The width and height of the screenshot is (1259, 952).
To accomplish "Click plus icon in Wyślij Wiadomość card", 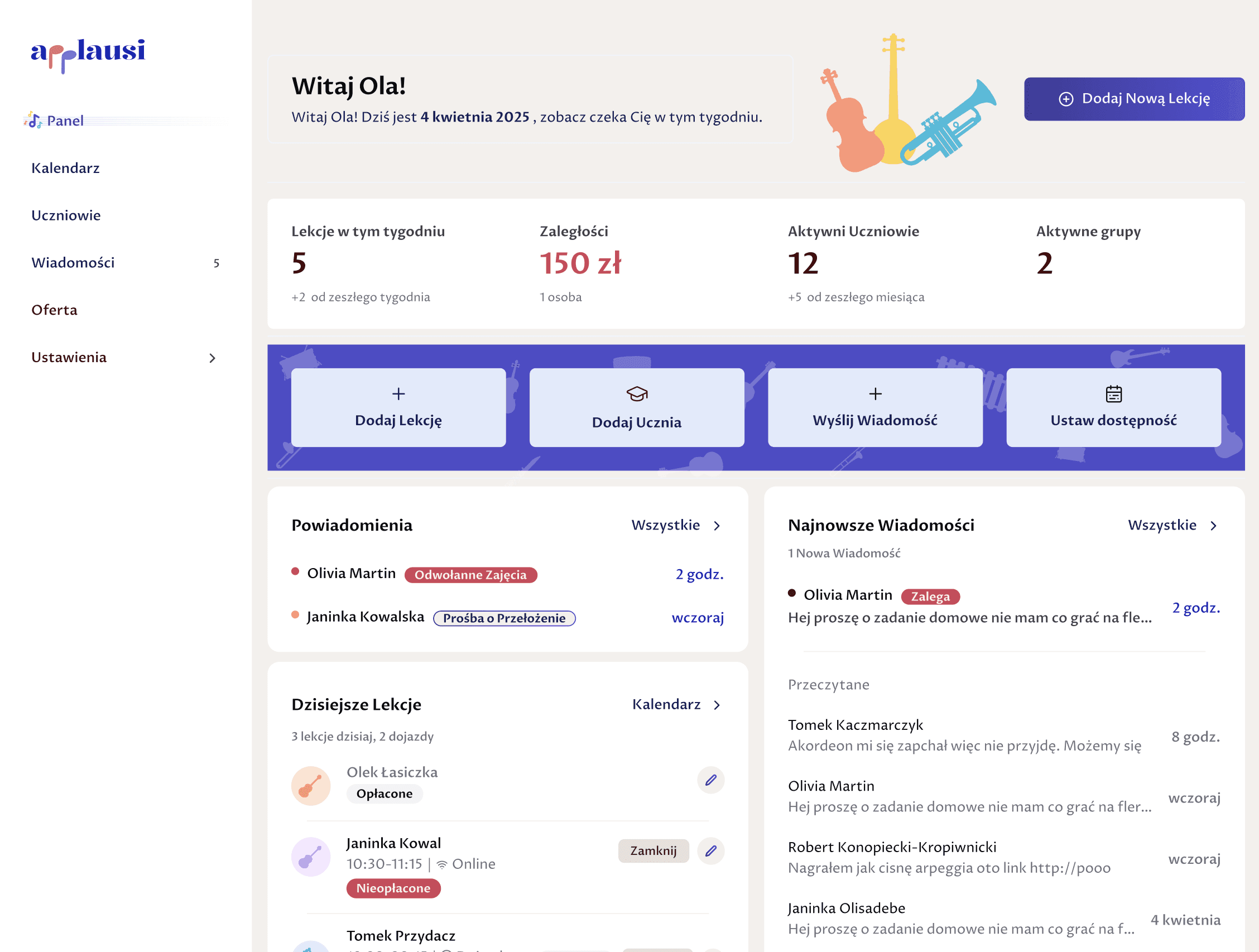I will click(x=875, y=394).
